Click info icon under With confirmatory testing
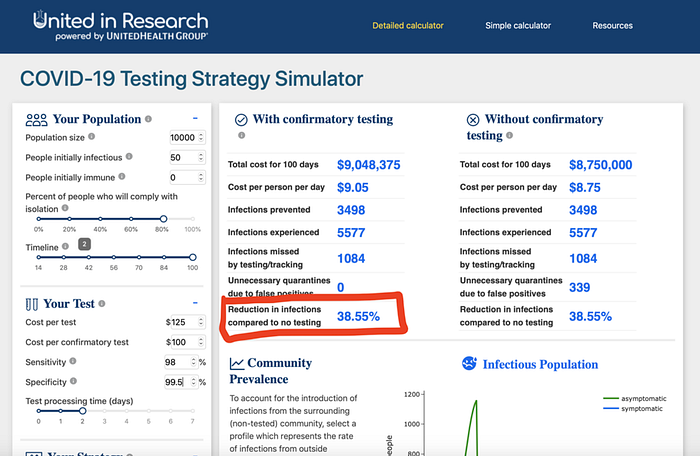This screenshot has width=700, height=456. 242,135
